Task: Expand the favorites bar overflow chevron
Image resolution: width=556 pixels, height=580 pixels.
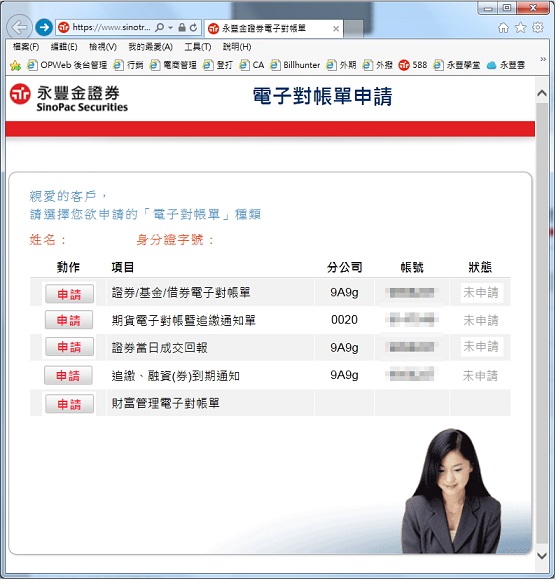Action: point(543,59)
